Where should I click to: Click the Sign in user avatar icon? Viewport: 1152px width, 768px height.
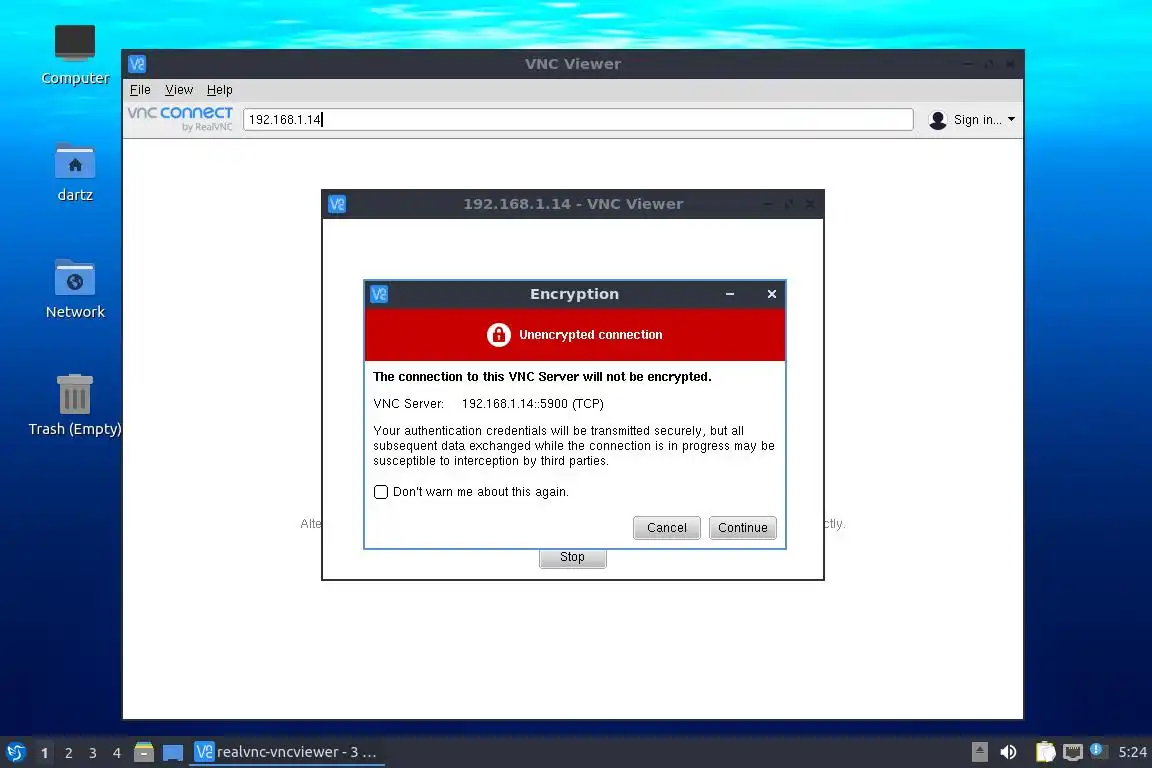[937, 120]
